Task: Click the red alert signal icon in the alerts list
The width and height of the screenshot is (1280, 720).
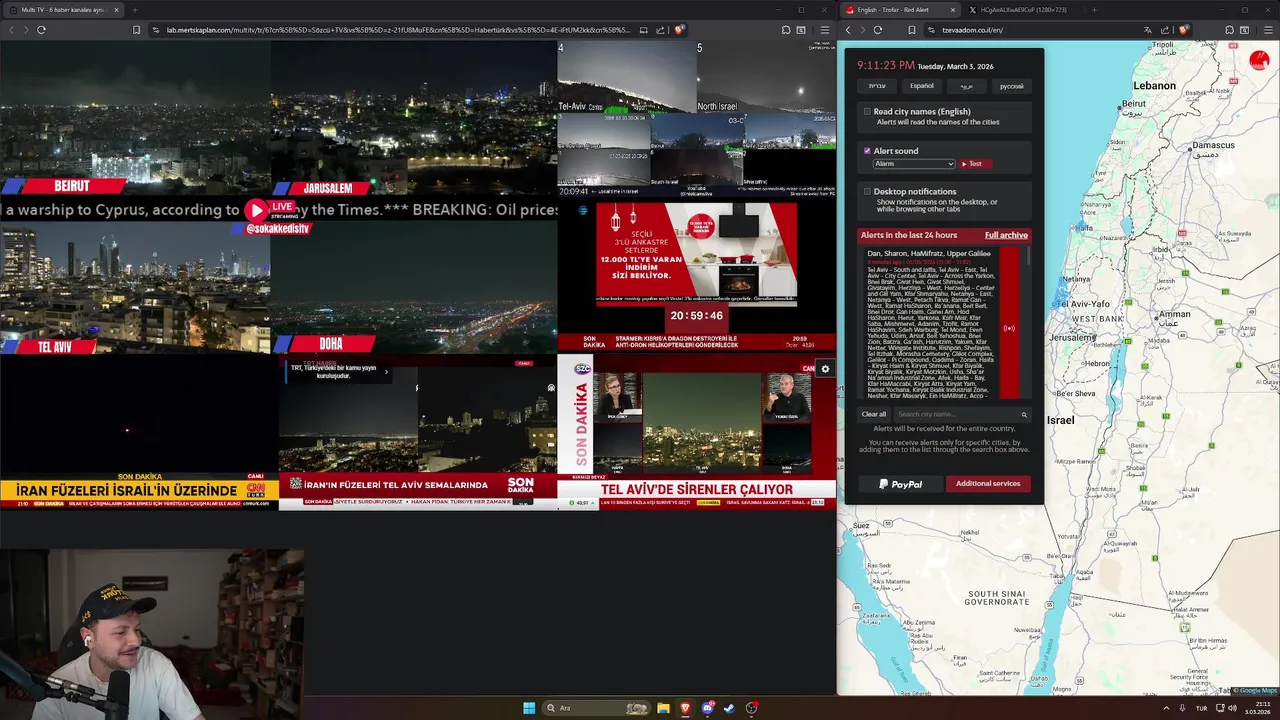Action: tap(1009, 328)
